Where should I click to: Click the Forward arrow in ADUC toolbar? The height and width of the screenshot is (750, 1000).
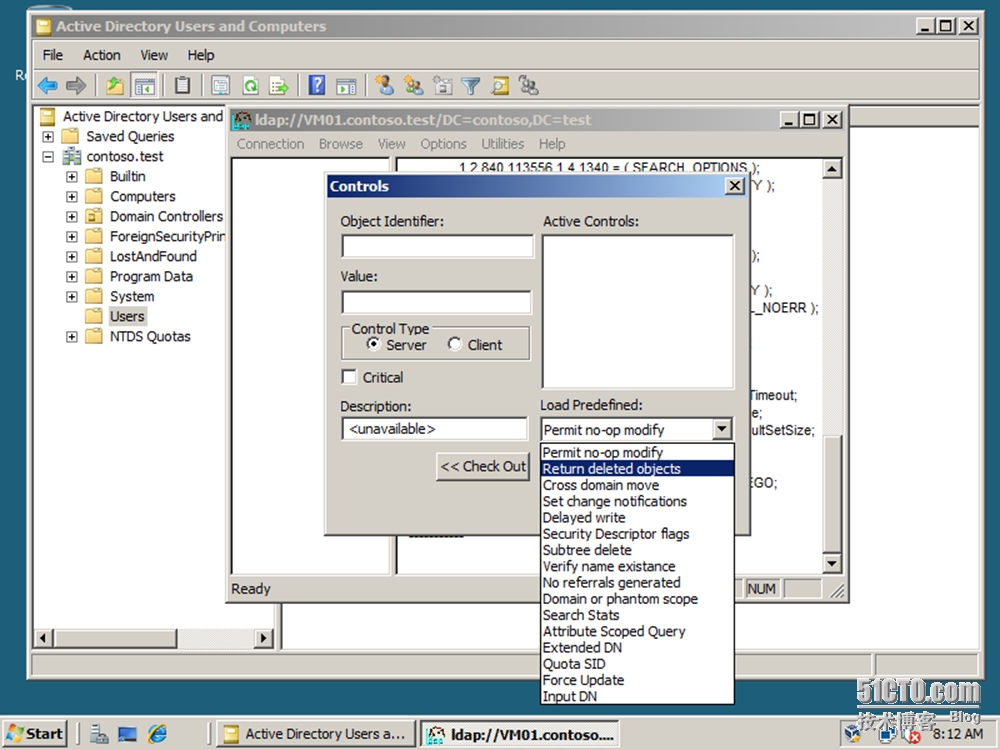pos(76,85)
